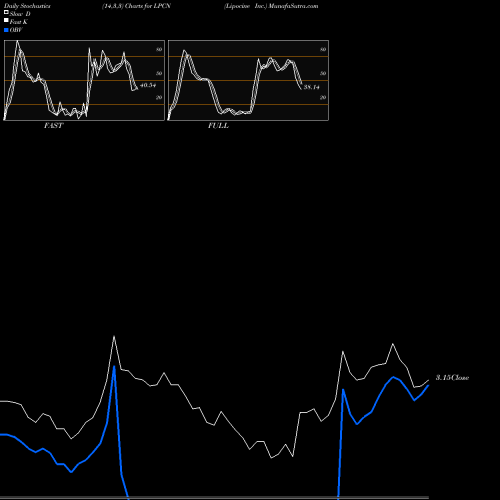Click the FULL stochastic chart thumbnail

[x=248, y=80]
